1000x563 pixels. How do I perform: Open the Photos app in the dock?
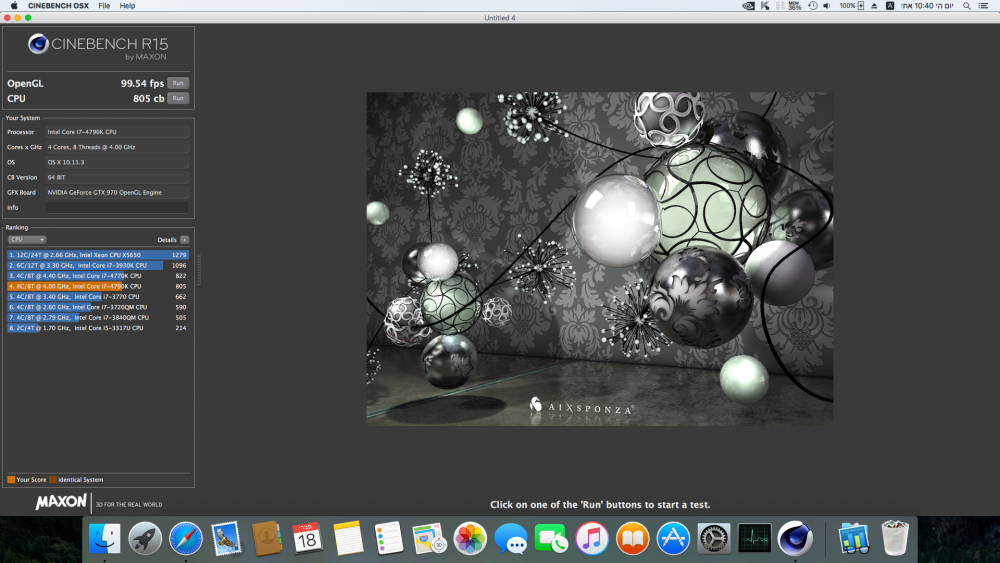tap(470, 539)
